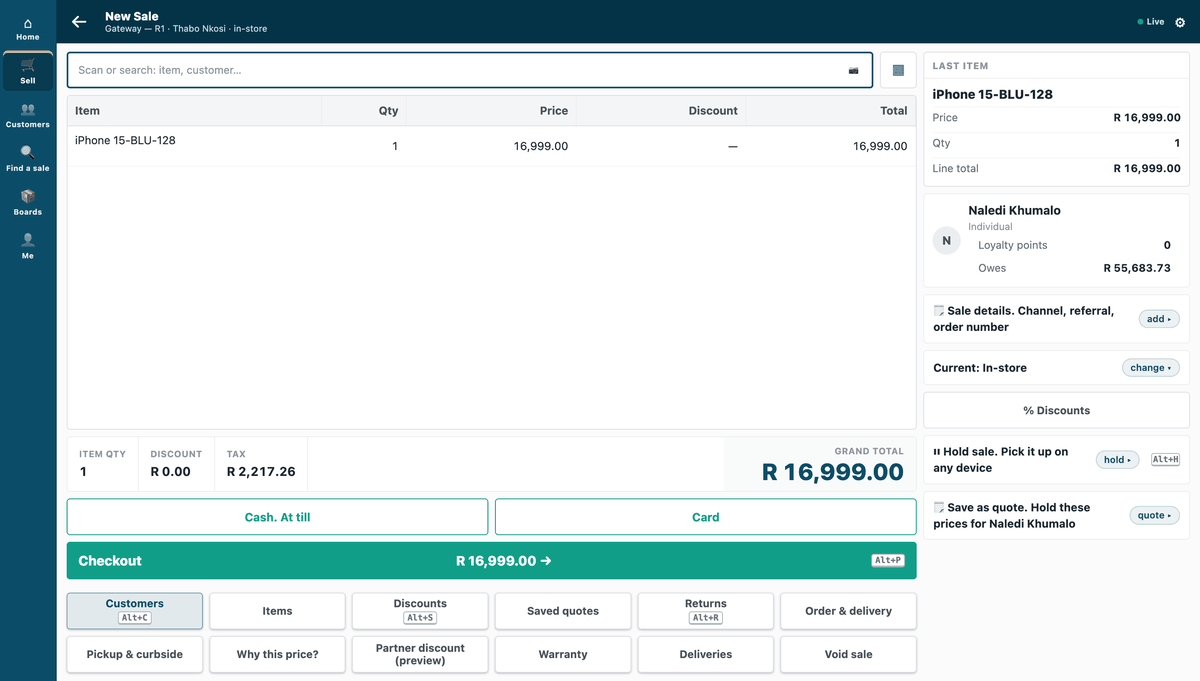Open the Sell cart section
The height and width of the screenshot is (681, 1200).
pos(28,72)
